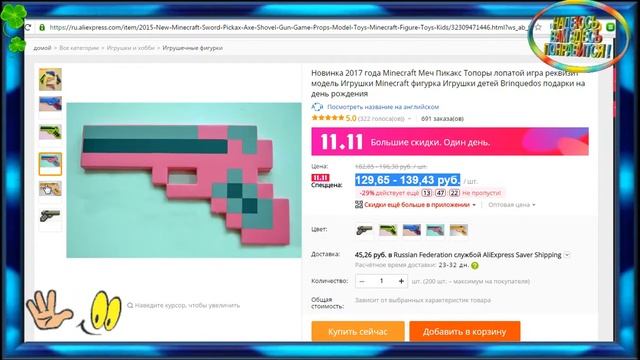Select the black gun thumbnail in gallery

(50, 216)
